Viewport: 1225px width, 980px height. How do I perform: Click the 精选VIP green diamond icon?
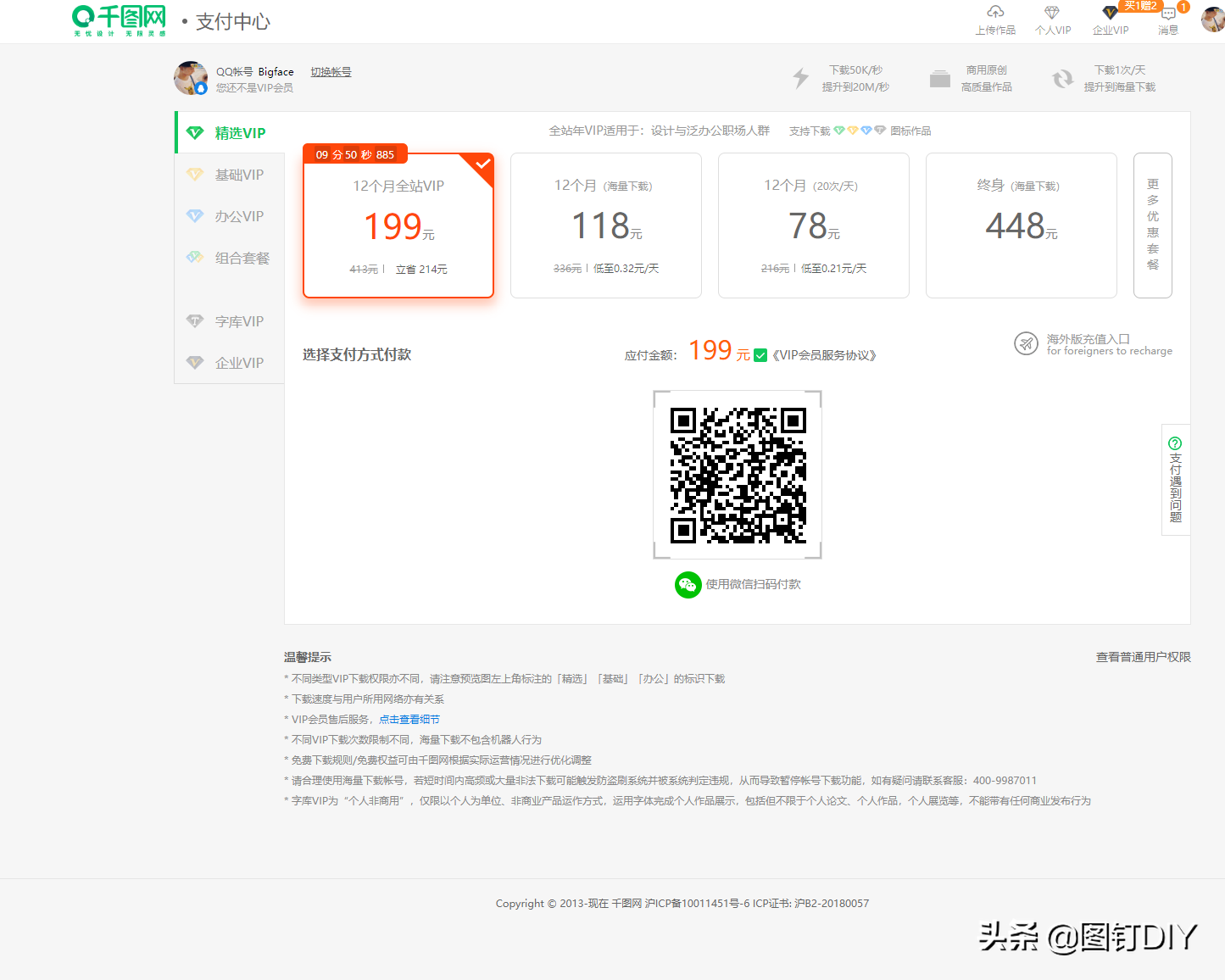tap(195, 133)
